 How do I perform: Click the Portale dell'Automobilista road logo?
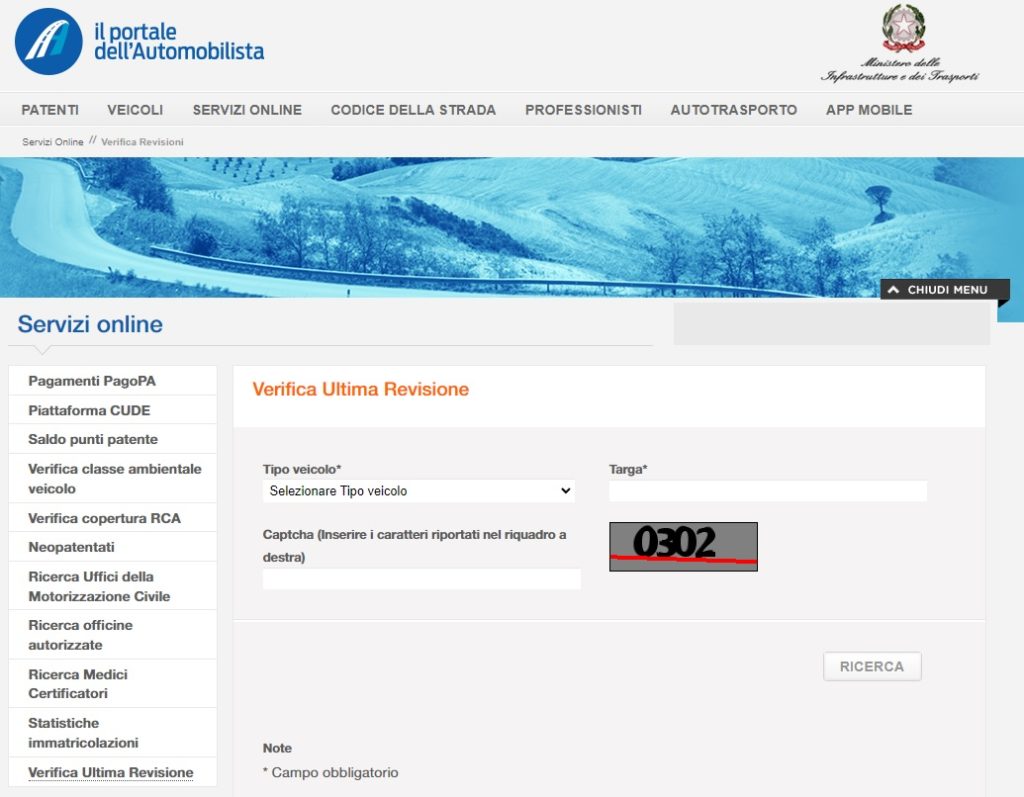[x=49, y=41]
